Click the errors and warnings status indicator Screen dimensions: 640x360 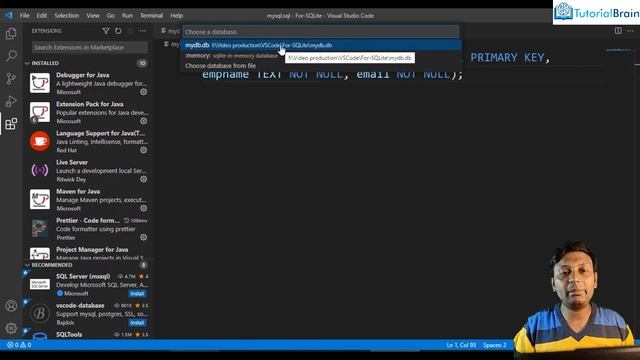19,345
